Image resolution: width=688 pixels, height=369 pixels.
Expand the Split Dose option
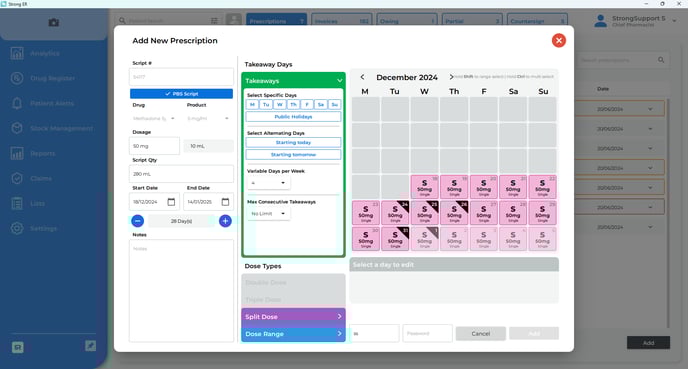(293, 316)
